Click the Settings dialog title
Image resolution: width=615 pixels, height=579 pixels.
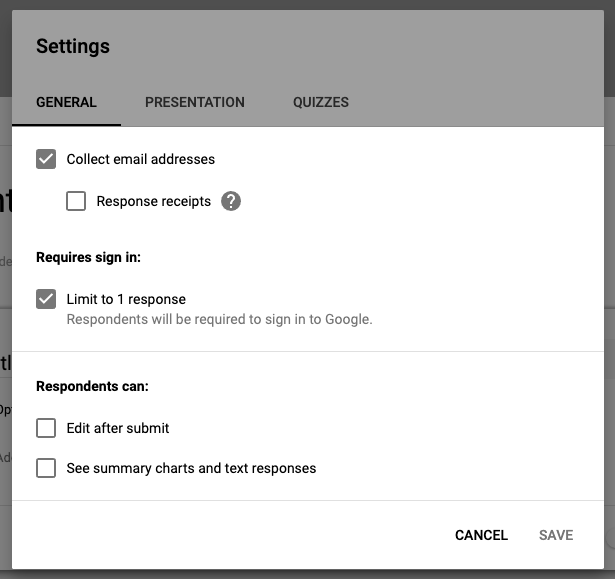[73, 46]
